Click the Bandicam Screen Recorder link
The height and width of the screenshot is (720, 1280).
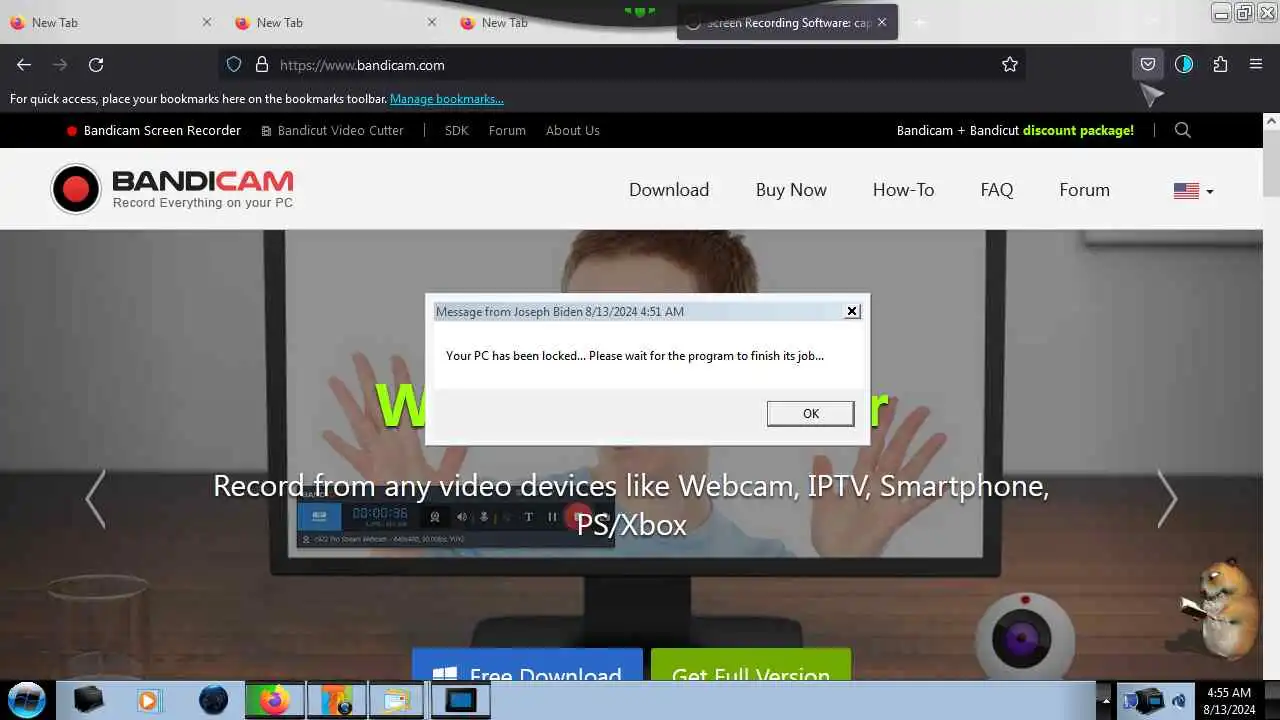(153, 130)
